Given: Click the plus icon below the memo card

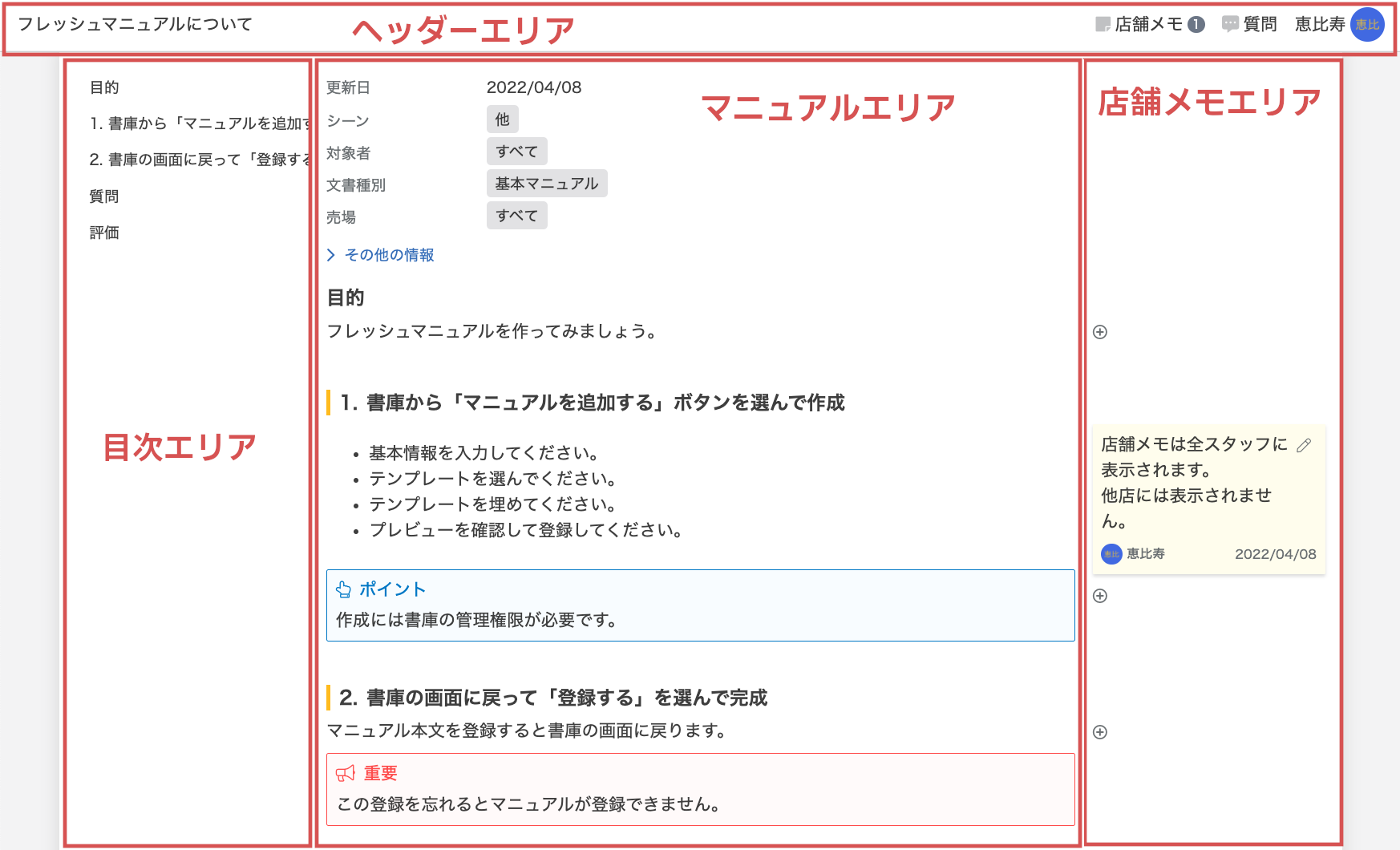Looking at the screenshot, I should click(x=1101, y=594).
